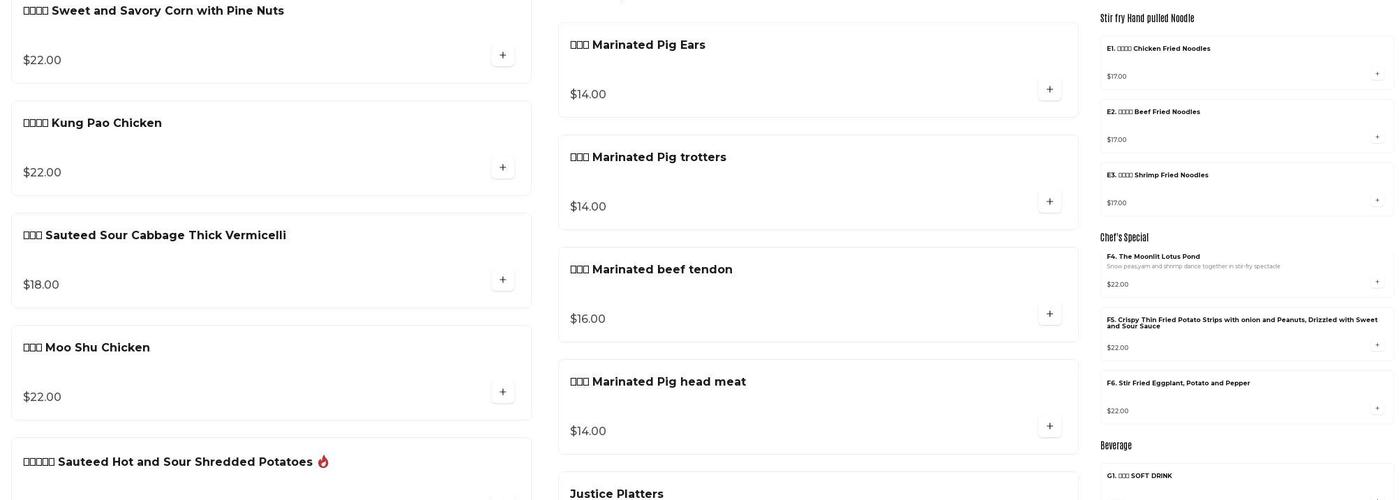Add Sweet and Savory Corn with Pine Nuts
Image resolution: width=1400 pixels, height=500 pixels.
click(502, 56)
